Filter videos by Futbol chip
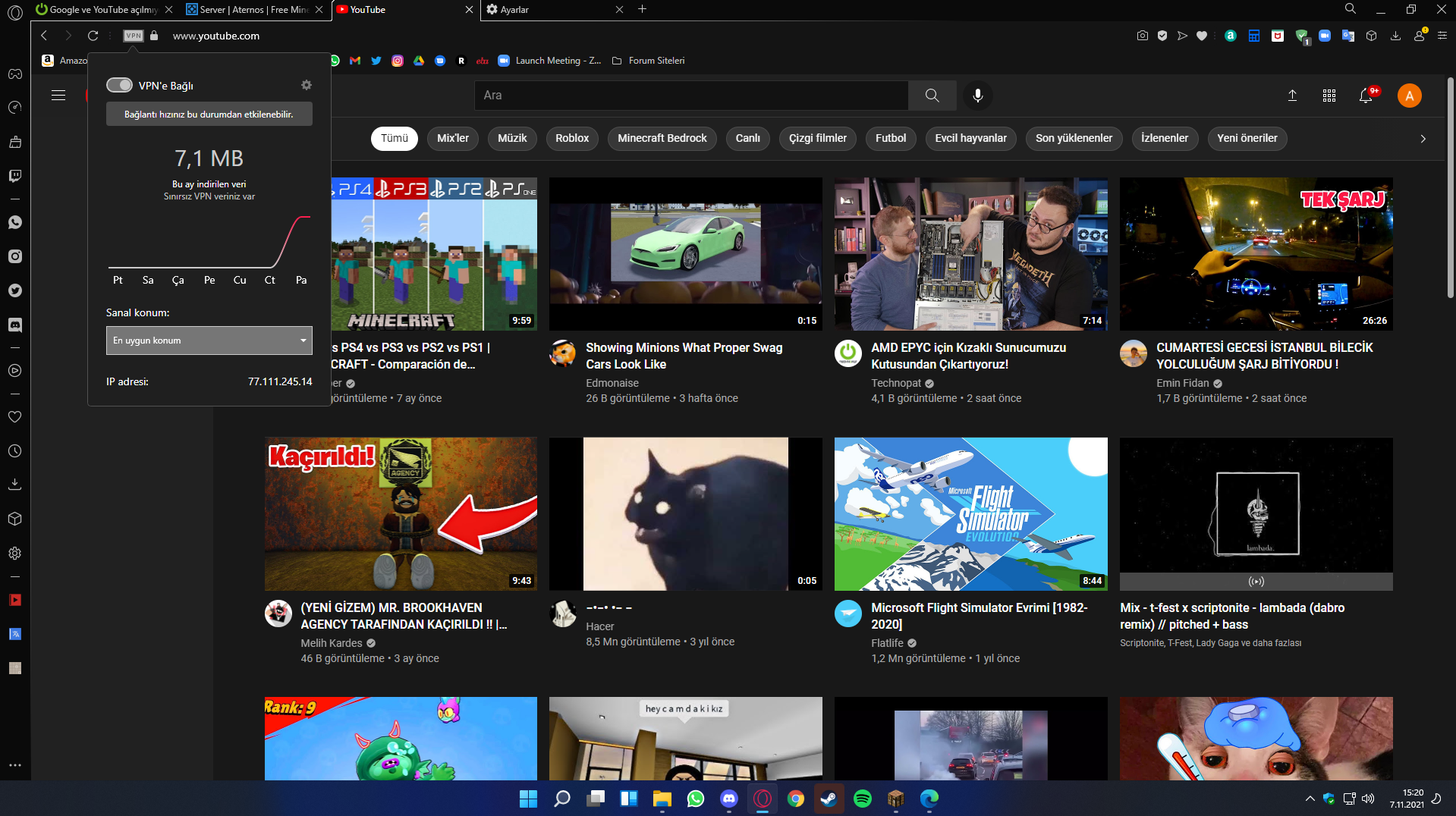The height and width of the screenshot is (816, 1456). click(x=891, y=139)
